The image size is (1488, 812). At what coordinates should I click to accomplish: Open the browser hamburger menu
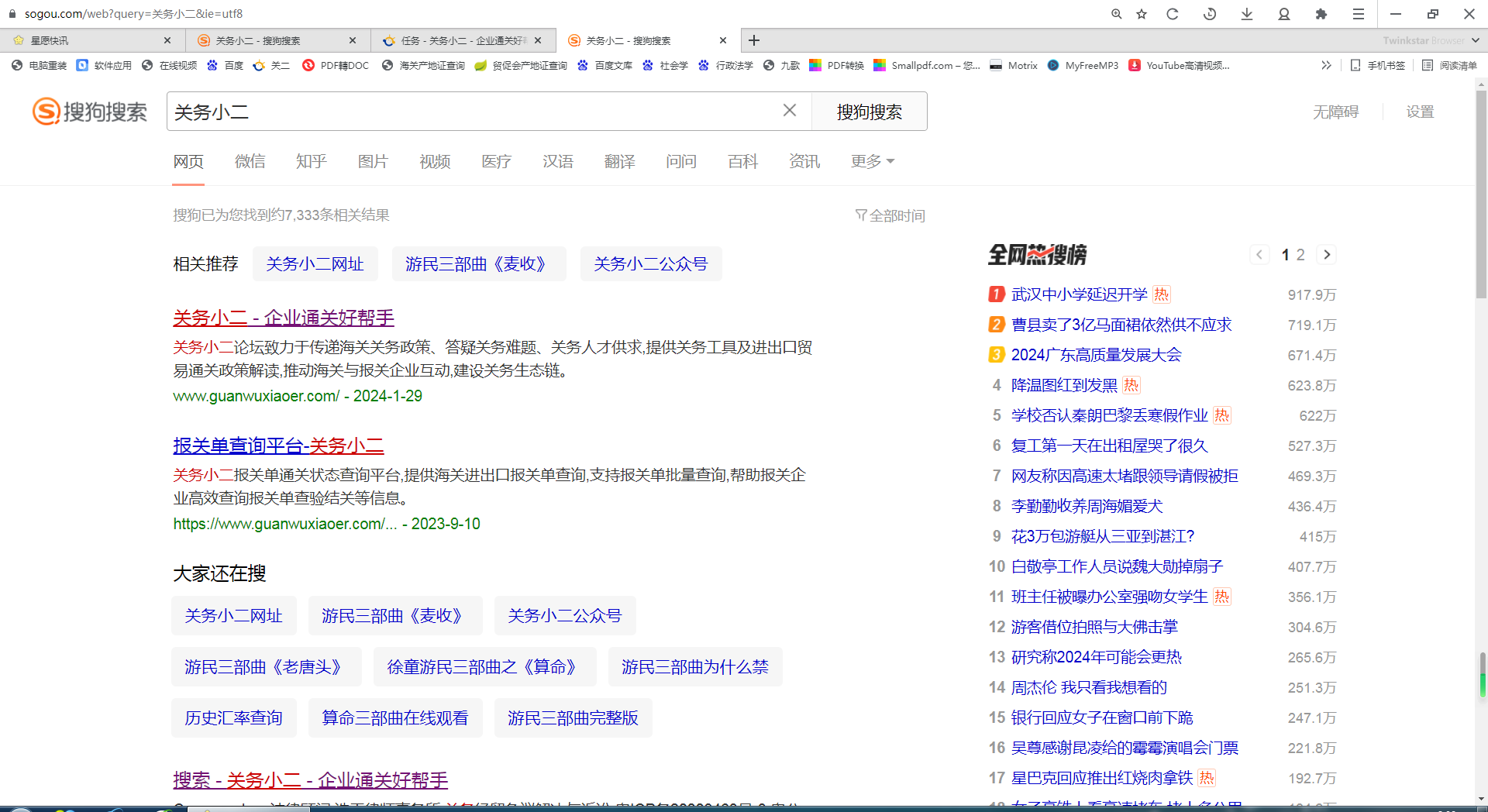click(1359, 14)
